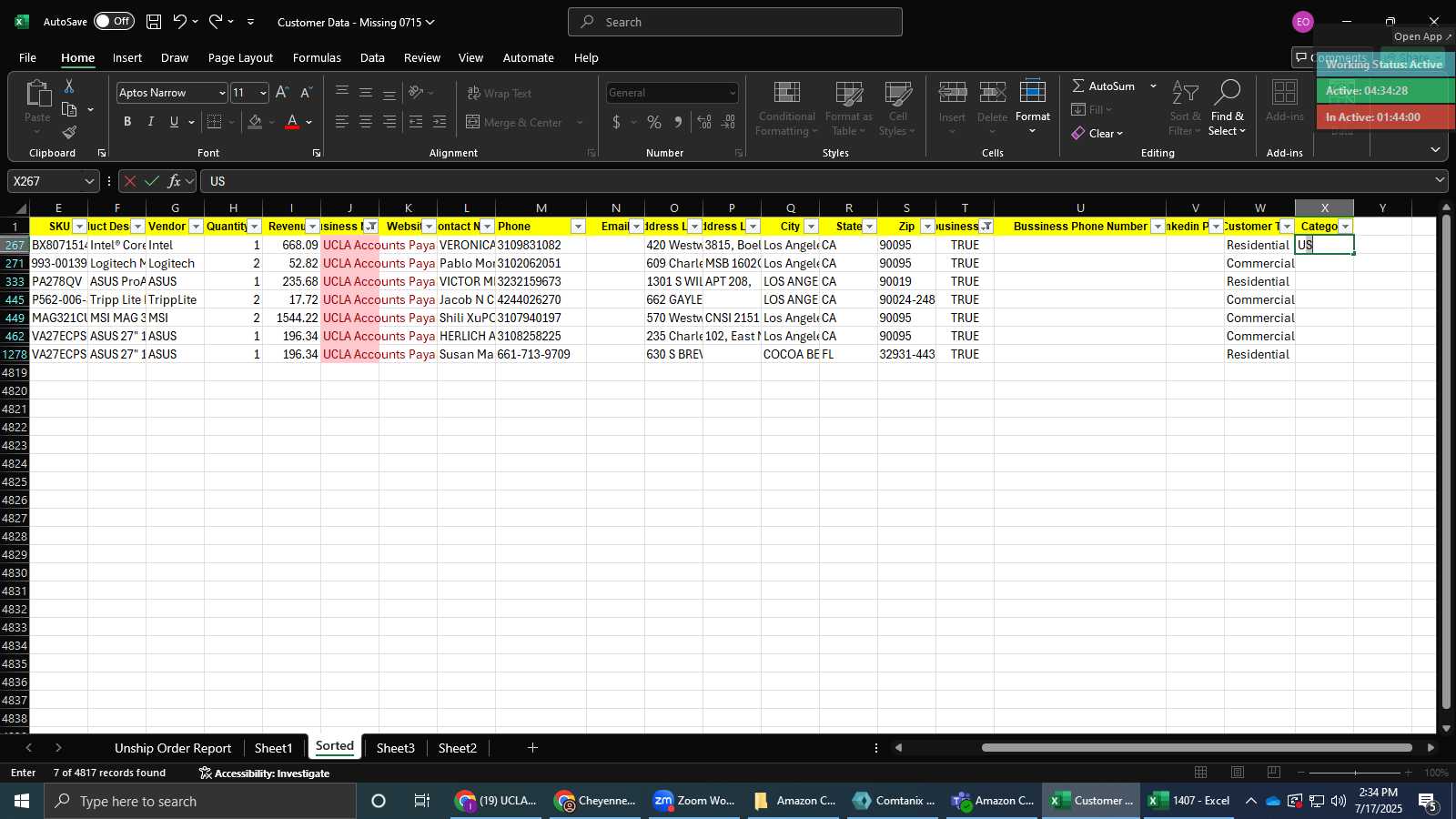Toggle Italic formatting

click(150, 122)
